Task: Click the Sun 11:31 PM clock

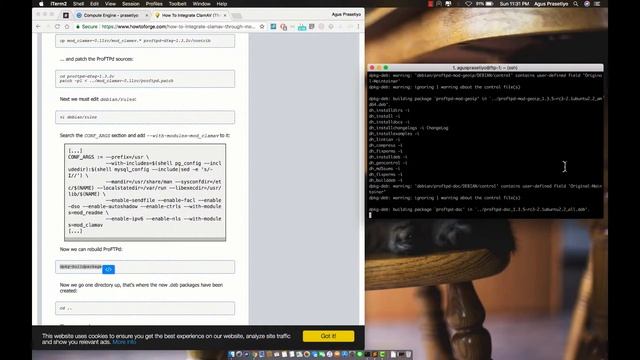Action: 514,4
